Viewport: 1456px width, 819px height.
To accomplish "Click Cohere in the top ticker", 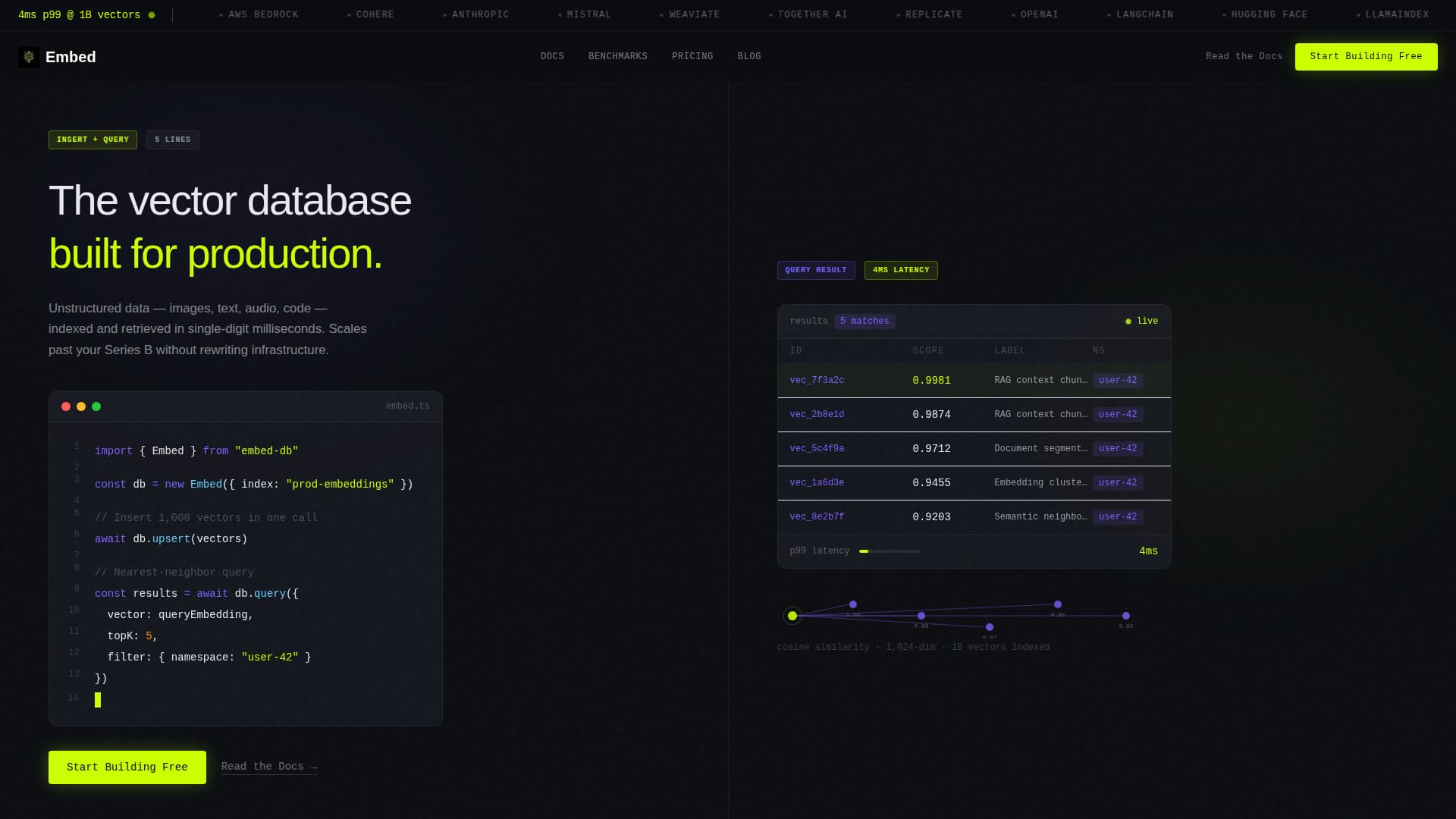I will (371, 15).
